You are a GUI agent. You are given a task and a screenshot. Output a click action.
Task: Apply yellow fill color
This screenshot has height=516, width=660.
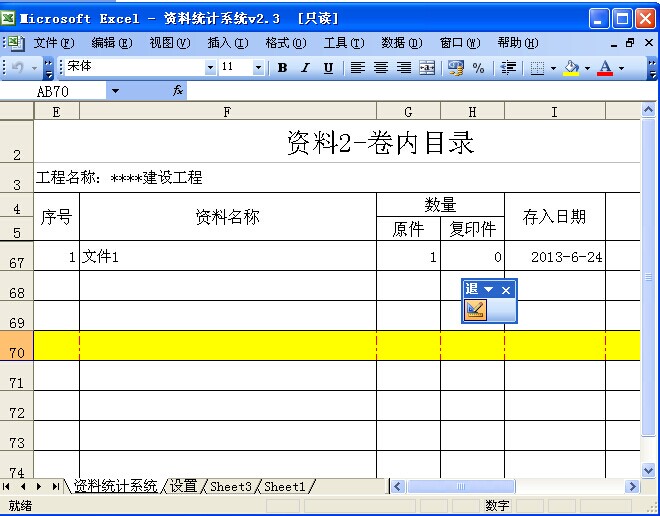[571, 68]
